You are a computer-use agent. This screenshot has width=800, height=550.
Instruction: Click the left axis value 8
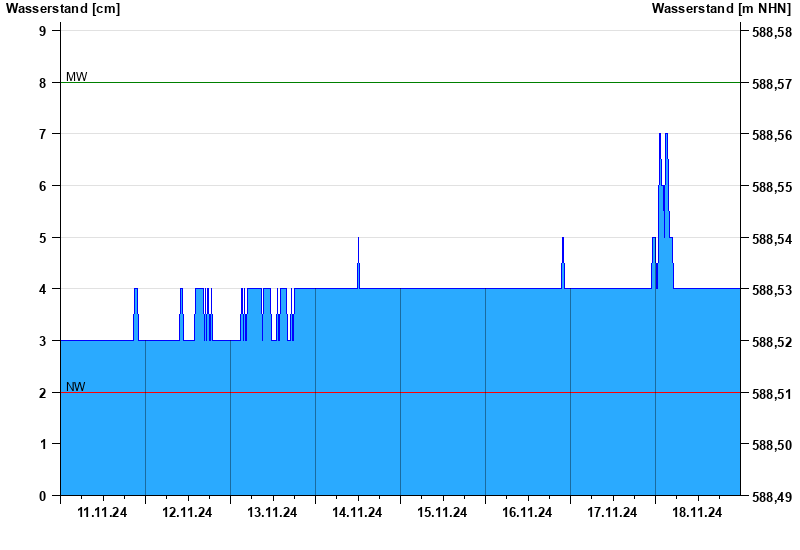click(x=42, y=83)
